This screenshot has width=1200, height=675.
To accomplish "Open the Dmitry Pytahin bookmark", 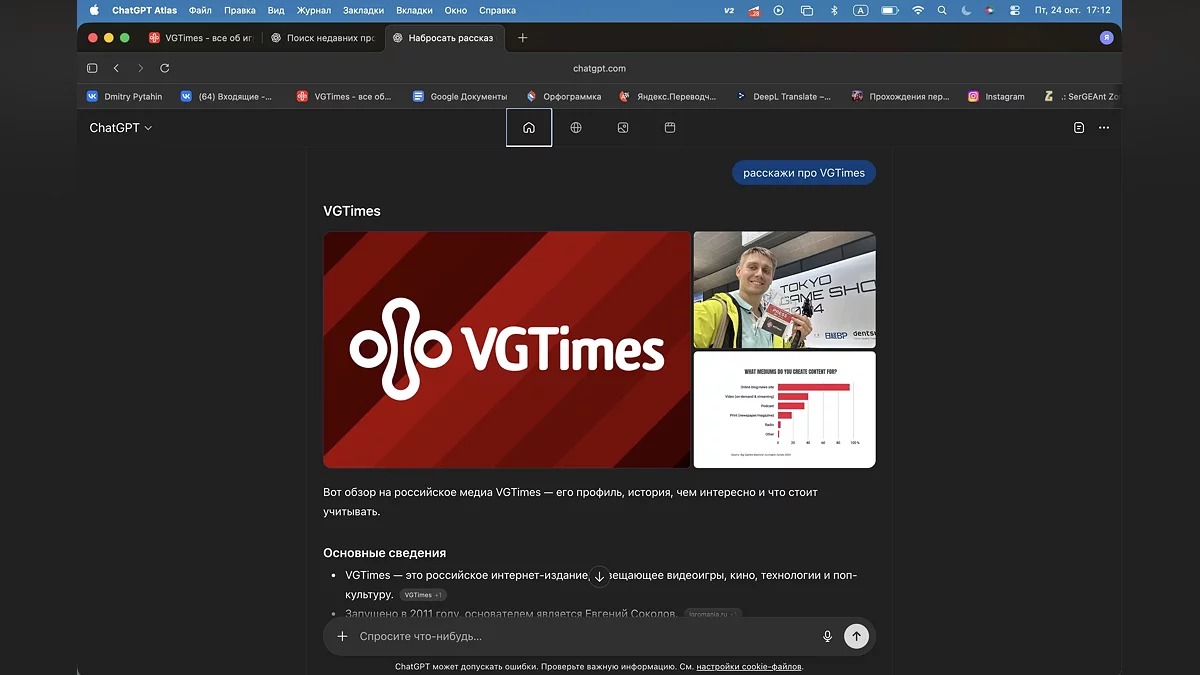I will tap(124, 96).
